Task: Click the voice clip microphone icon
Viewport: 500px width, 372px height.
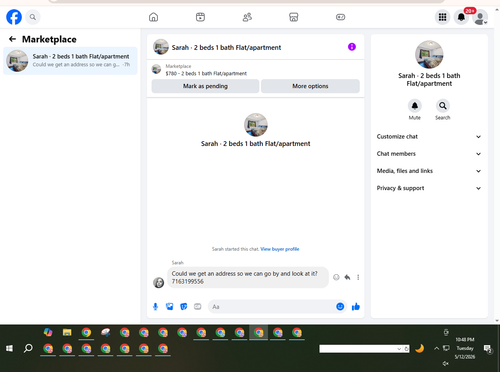Action: click(155, 307)
